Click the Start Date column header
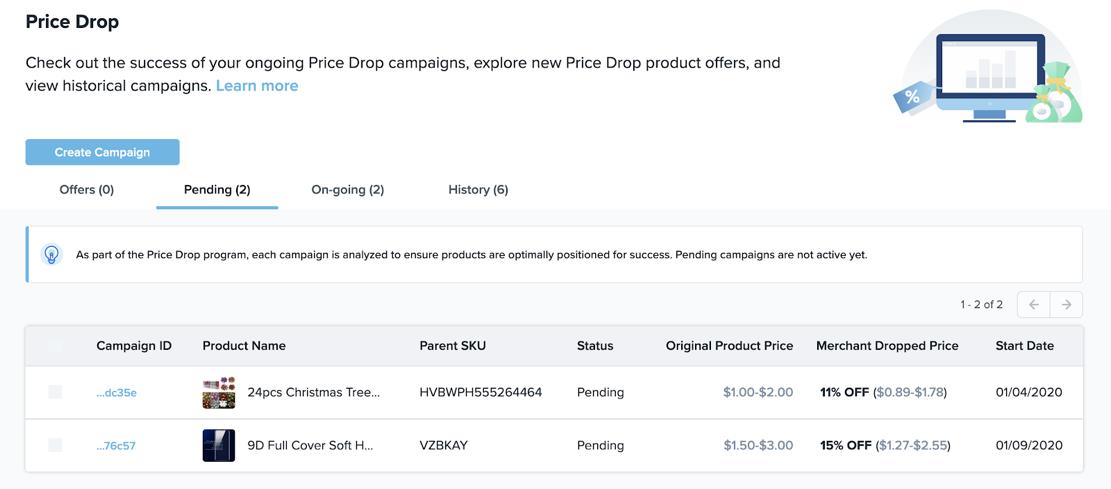 coord(1025,346)
